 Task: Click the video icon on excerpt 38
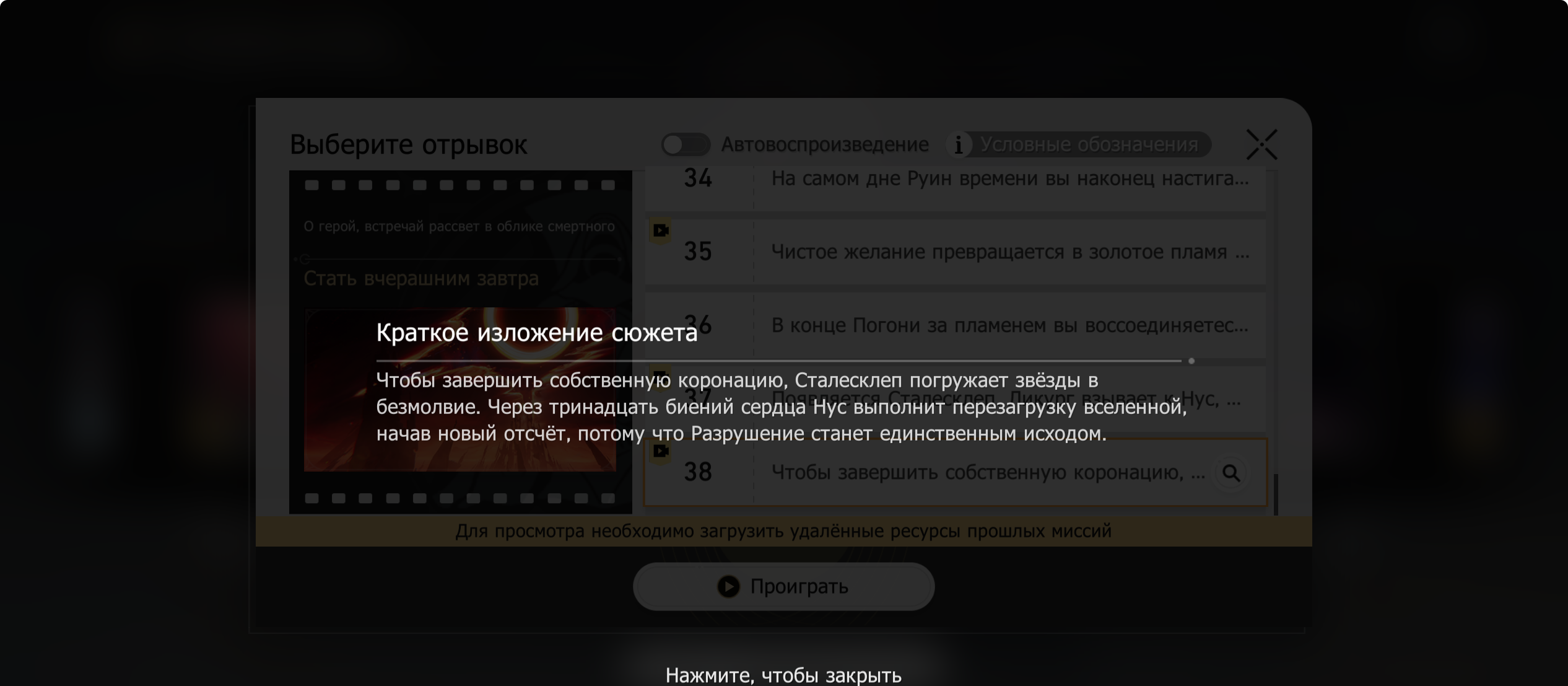coord(661,451)
